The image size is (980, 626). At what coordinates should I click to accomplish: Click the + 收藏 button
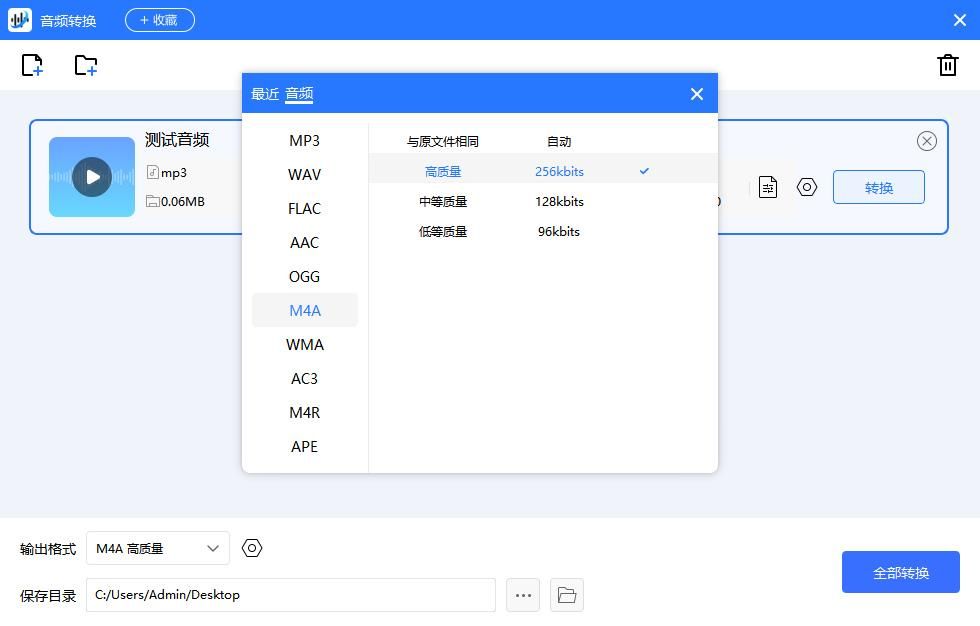coord(160,20)
